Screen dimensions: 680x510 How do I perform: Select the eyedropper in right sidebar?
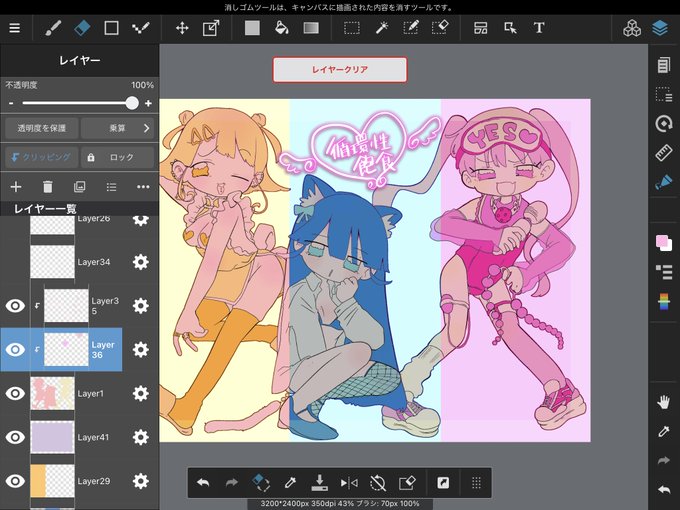[664, 432]
